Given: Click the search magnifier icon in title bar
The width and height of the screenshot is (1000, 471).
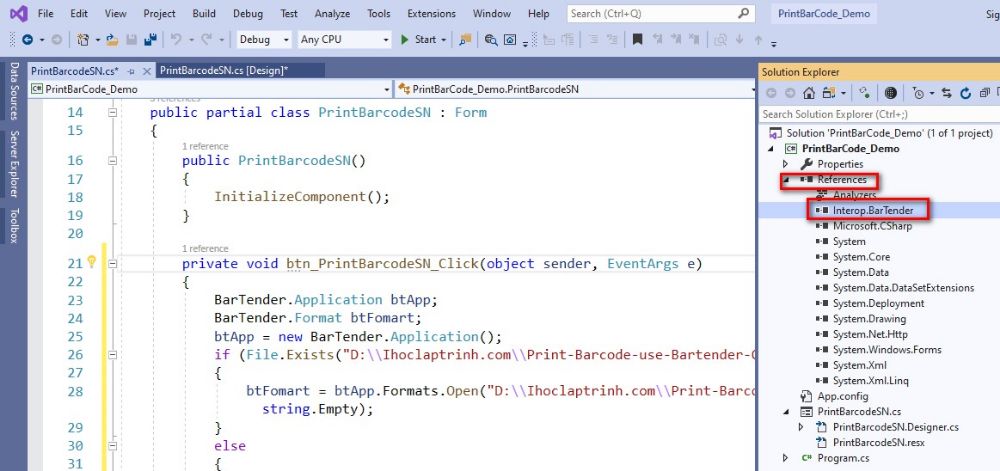Looking at the screenshot, I should point(744,13).
